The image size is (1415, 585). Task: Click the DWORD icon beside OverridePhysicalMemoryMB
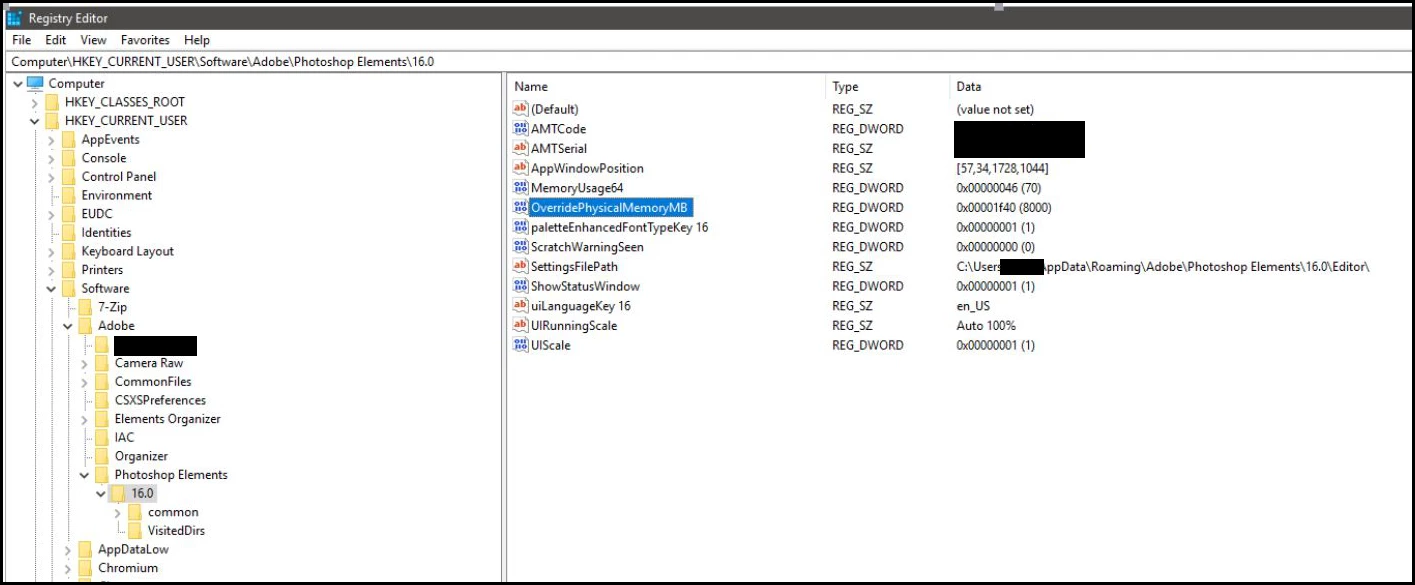pyautogui.click(x=520, y=207)
